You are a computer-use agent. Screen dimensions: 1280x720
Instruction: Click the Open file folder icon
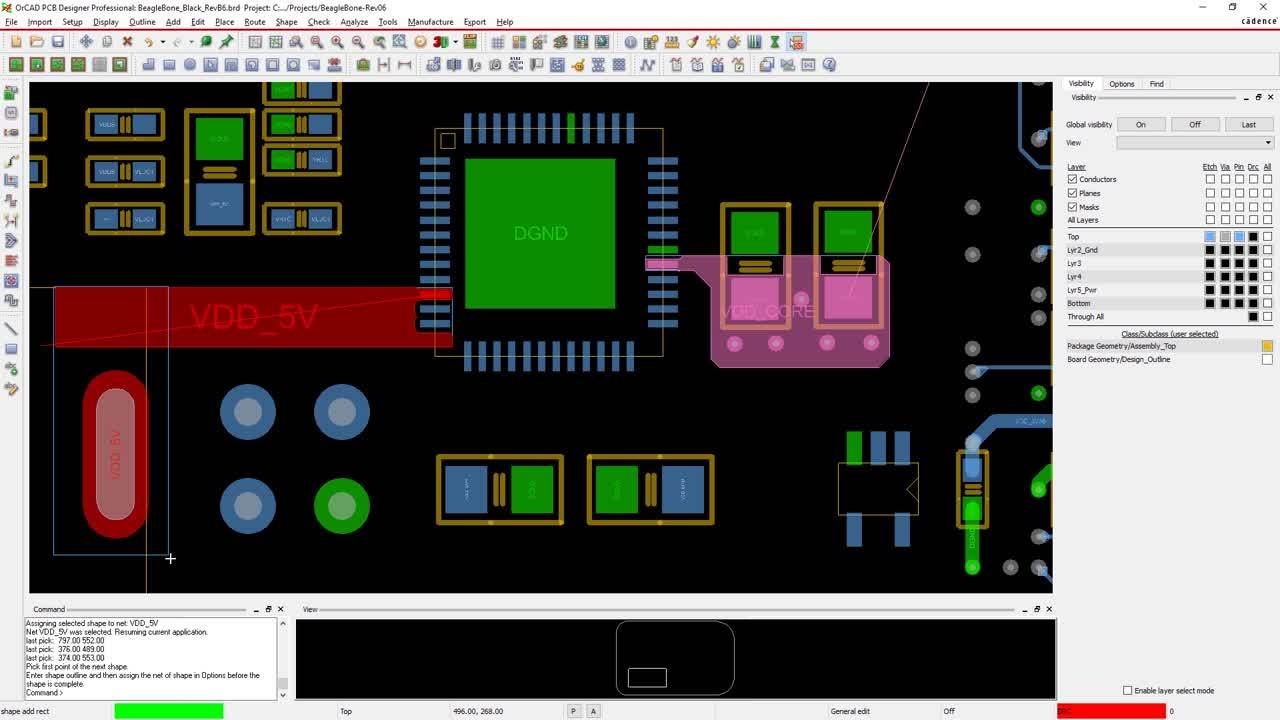(x=37, y=42)
